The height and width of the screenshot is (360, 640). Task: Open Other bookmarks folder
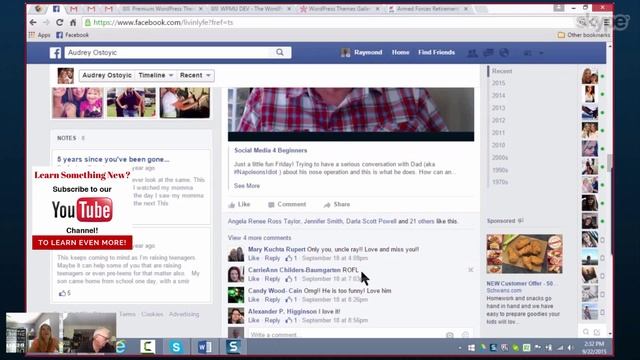(583, 35)
